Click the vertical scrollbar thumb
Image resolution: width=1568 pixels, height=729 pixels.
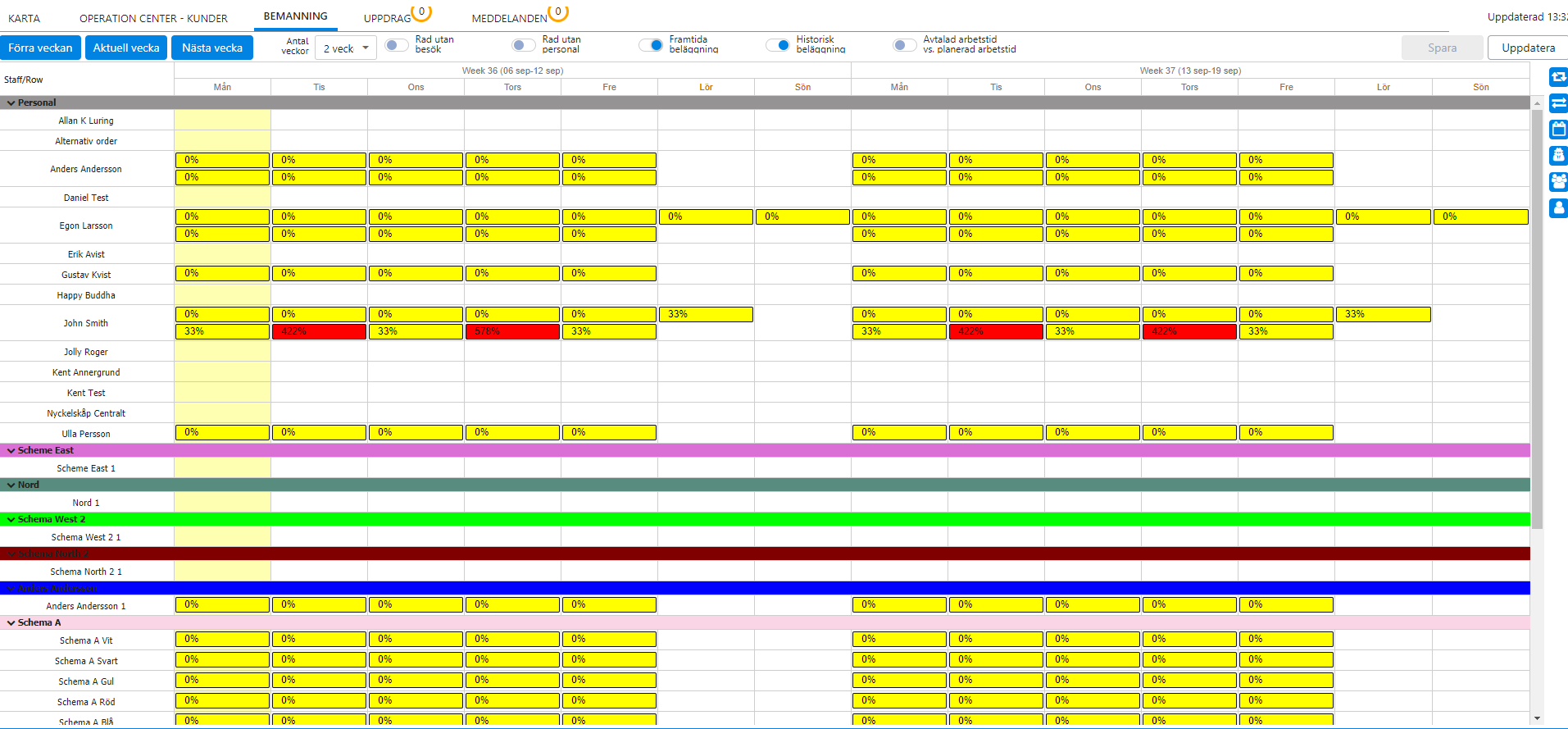coord(1537,320)
